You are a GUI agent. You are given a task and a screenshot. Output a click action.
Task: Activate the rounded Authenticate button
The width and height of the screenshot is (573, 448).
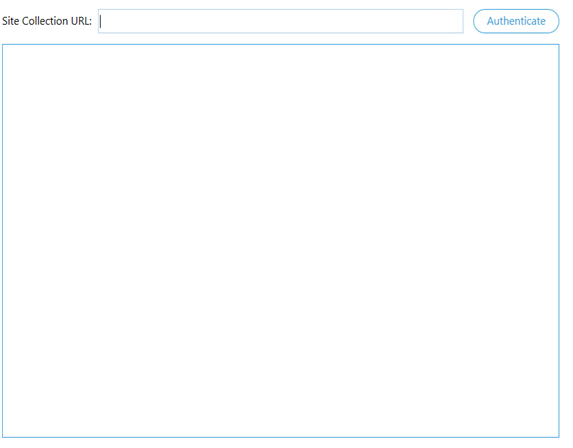coord(516,21)
